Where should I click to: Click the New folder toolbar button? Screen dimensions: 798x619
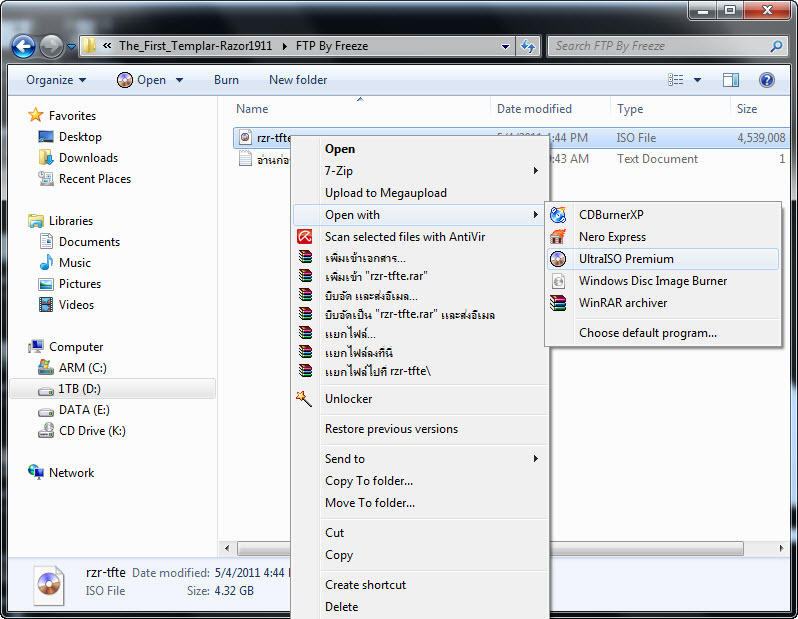click(298, 80)
